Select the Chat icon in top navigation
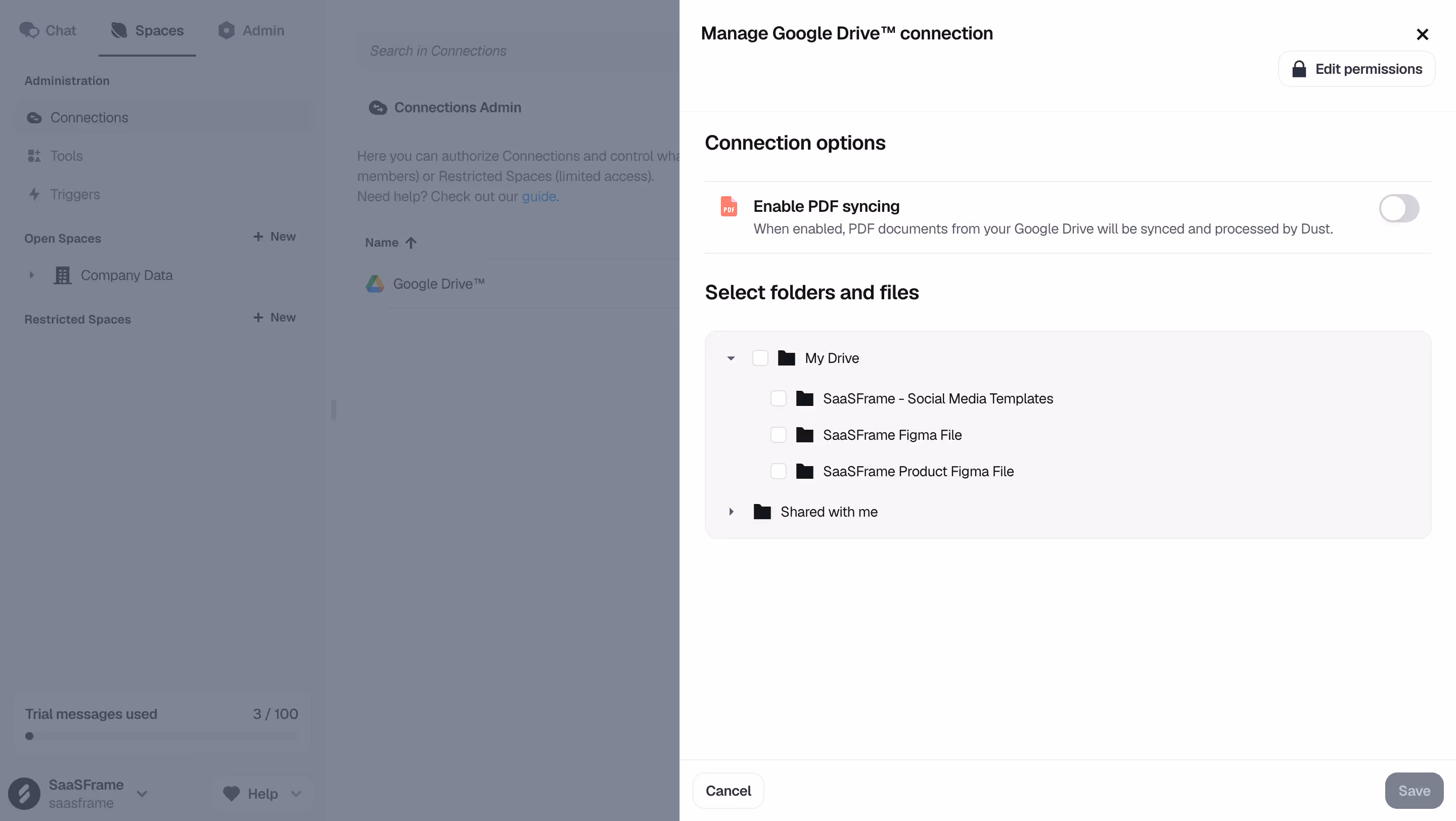Screen dimensions: 1456x821 click(x=30, y=30)
